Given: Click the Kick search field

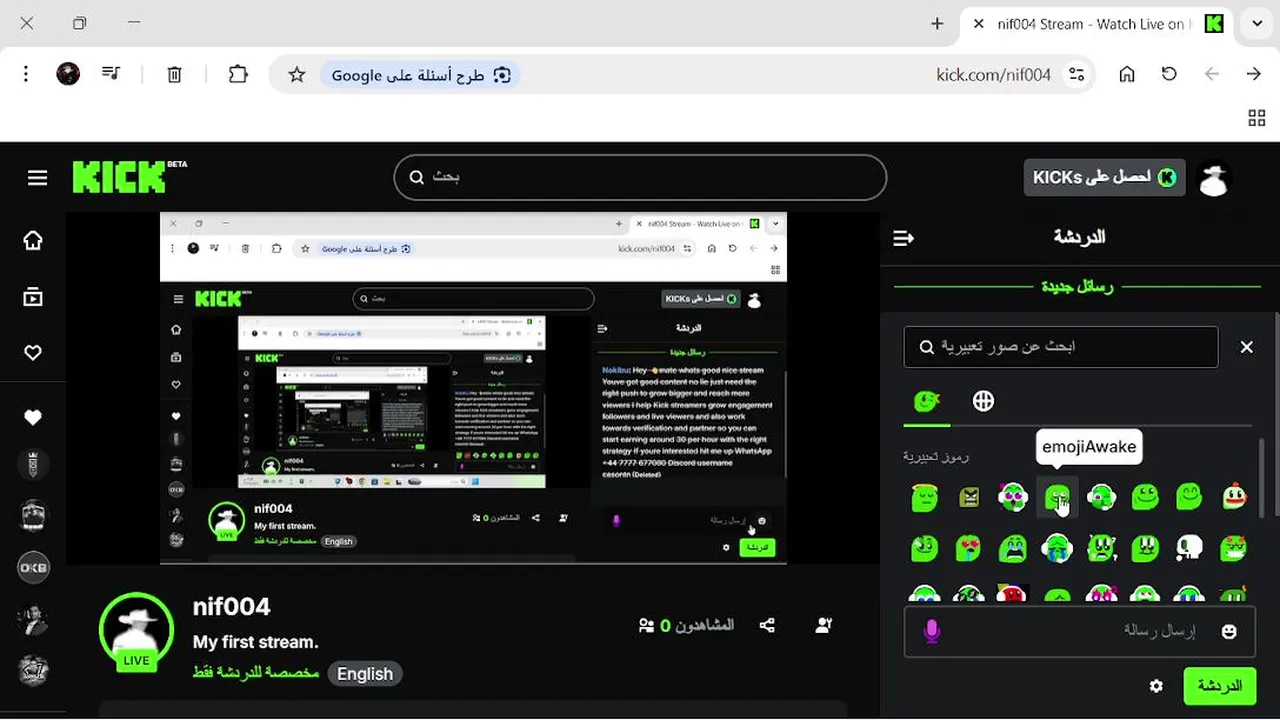Looking at the screenshot, I should click(640, 177).
